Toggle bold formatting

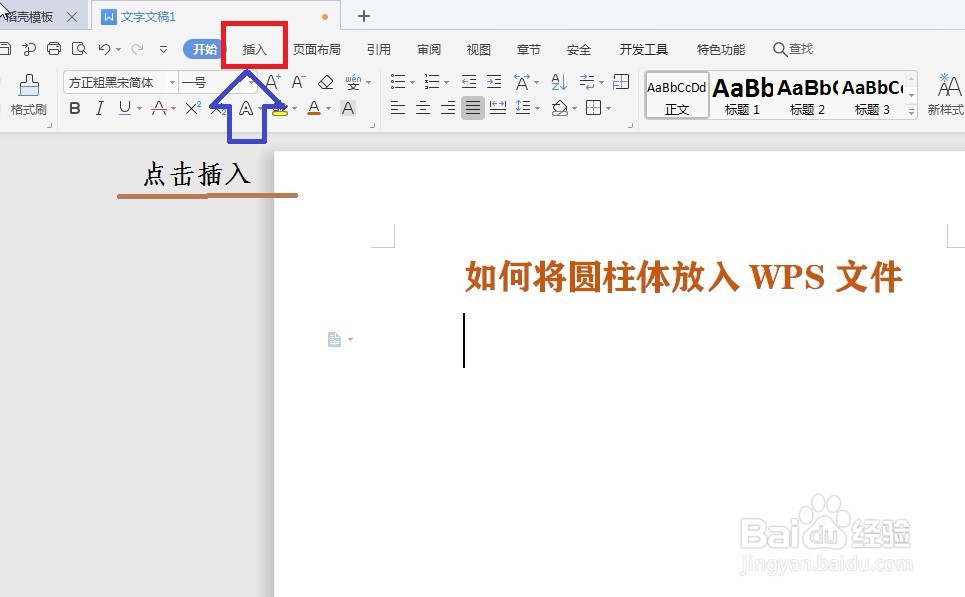point(74,108)
